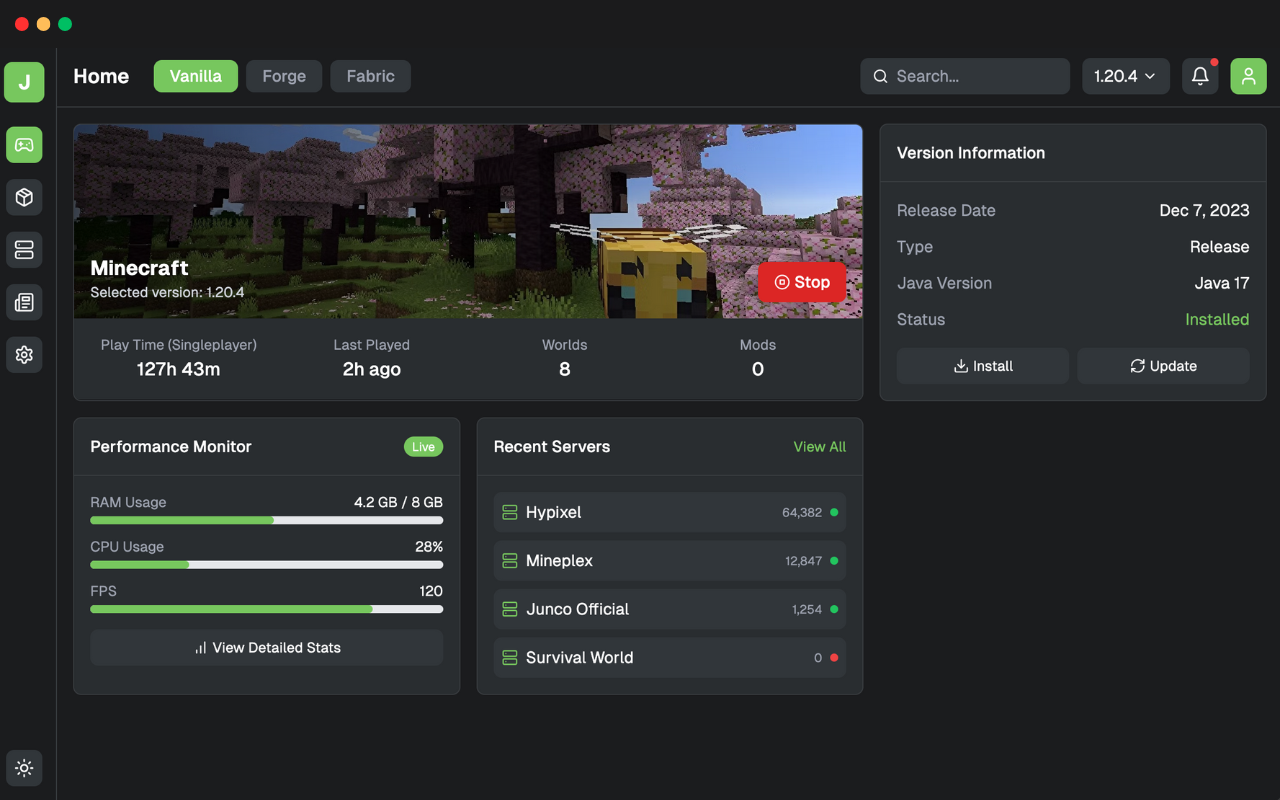Select the Mineplex server row
Screen dimensions: 1280x800
click(670, 561)
